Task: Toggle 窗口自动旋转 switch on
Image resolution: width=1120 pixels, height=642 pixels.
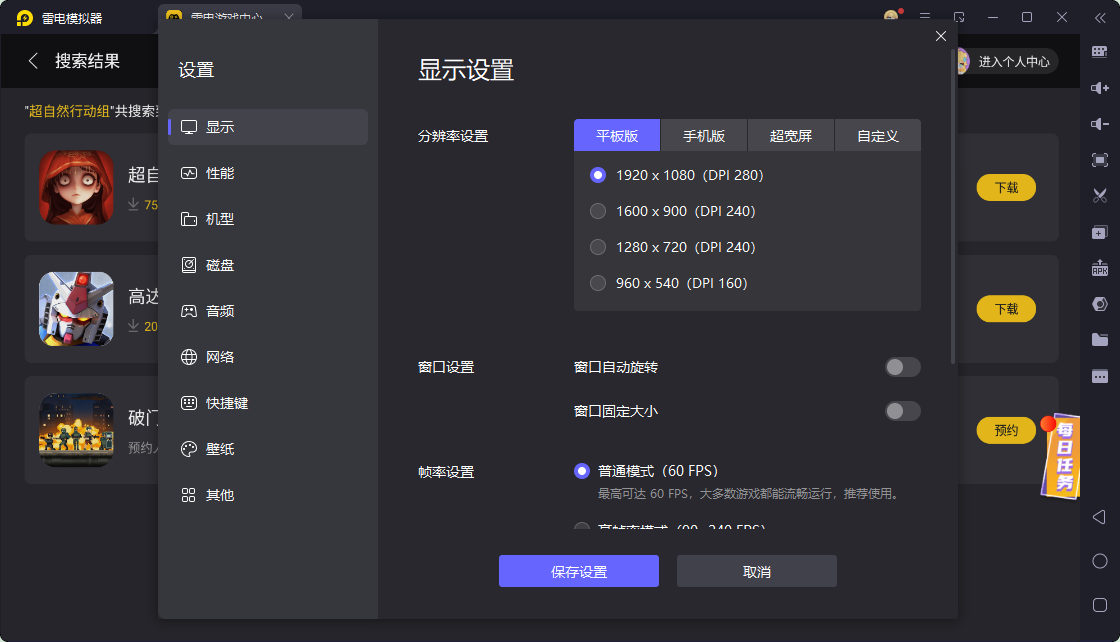Action: pos(901,367)
